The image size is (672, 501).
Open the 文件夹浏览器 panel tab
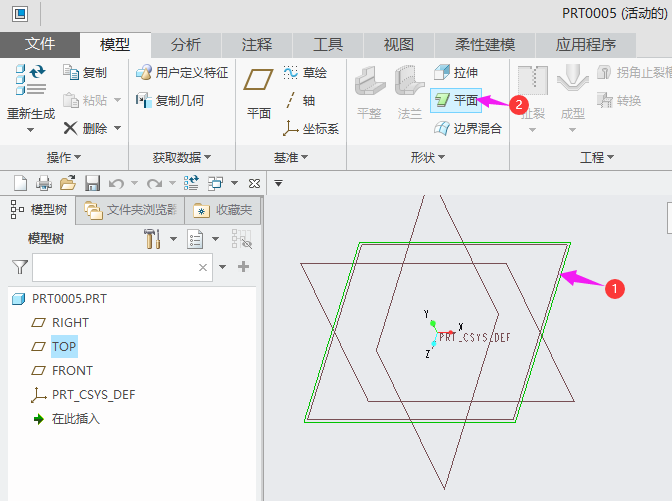tap(131, 210)
